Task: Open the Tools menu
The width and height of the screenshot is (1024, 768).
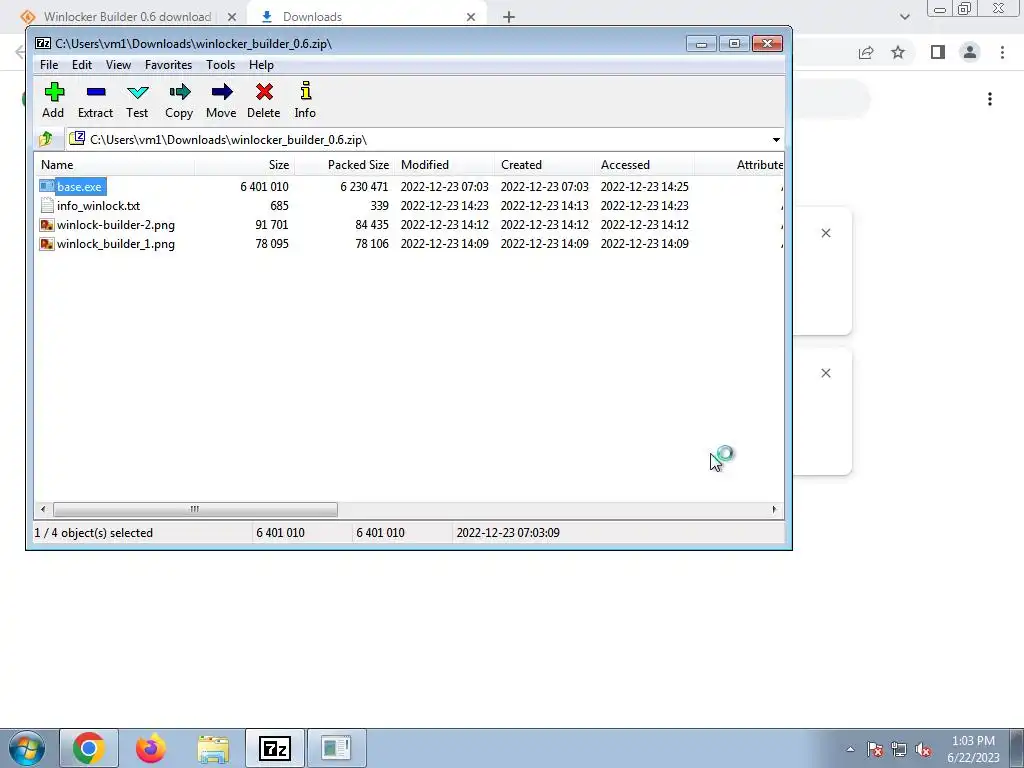Action: pyautogui.click(x=220, y=65)
